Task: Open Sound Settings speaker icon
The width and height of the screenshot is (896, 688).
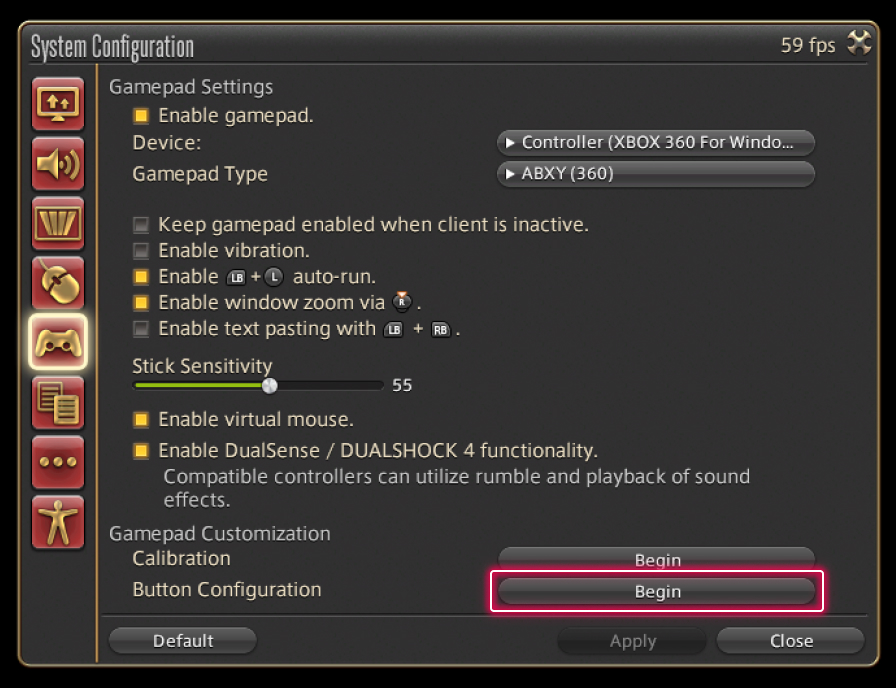Action: [58, 164]
